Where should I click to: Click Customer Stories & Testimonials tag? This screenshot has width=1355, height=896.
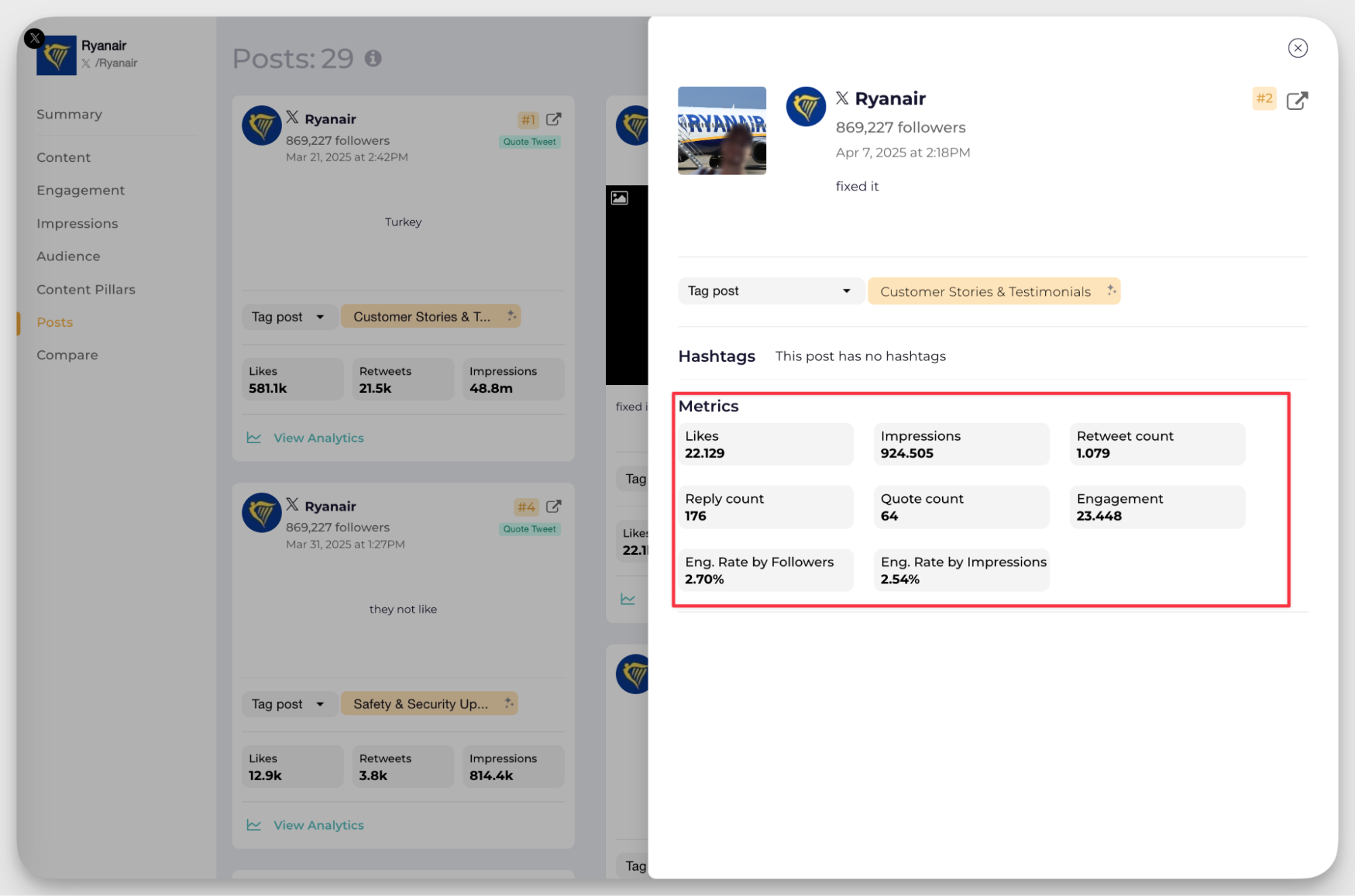(994, 291)
